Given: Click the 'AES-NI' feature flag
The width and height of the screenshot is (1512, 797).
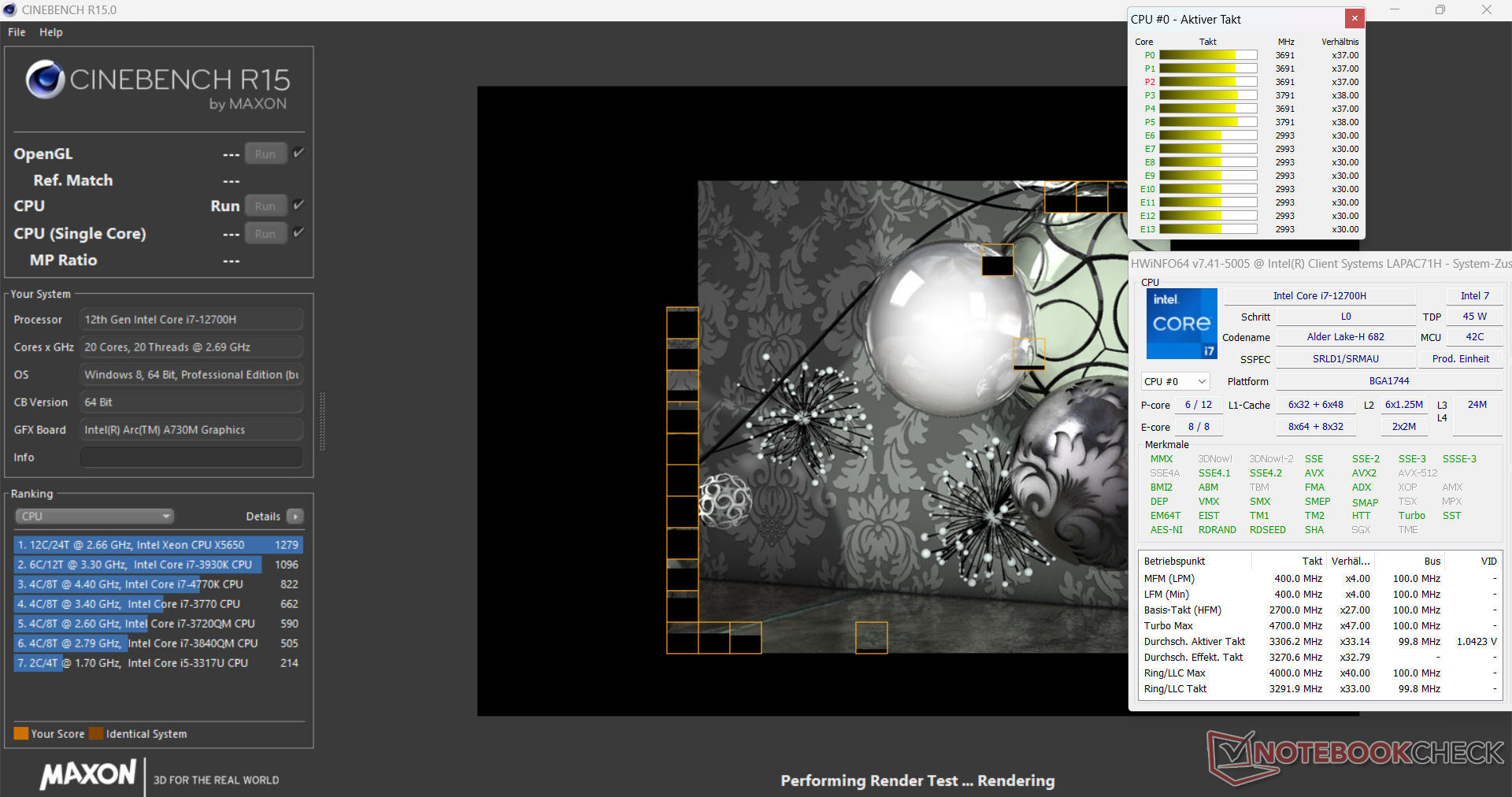Looking at the screenshot, I should pyautogui.click(x=1166, y=530).
